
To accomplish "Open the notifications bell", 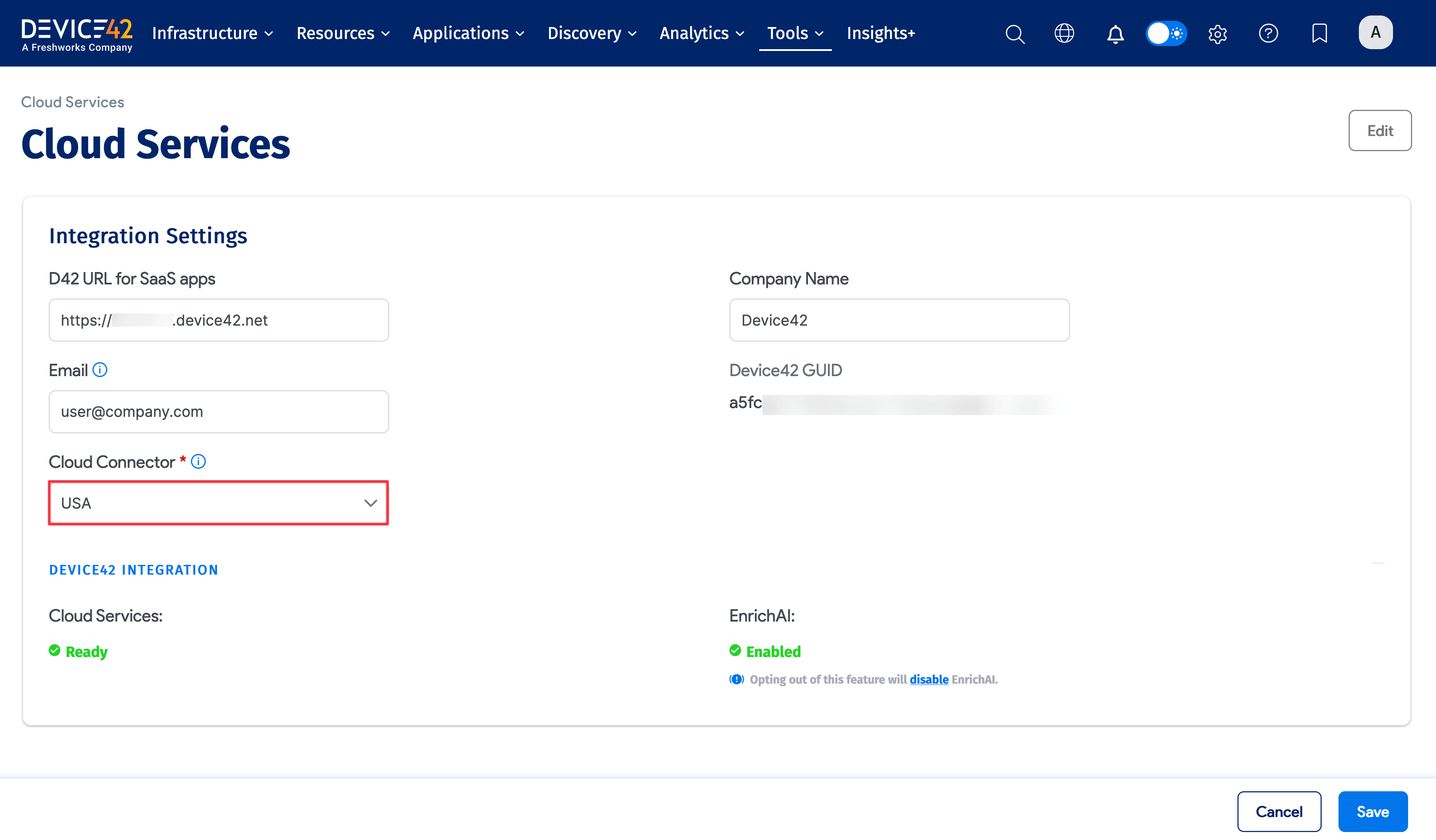I will click(x=1115, y=34).
